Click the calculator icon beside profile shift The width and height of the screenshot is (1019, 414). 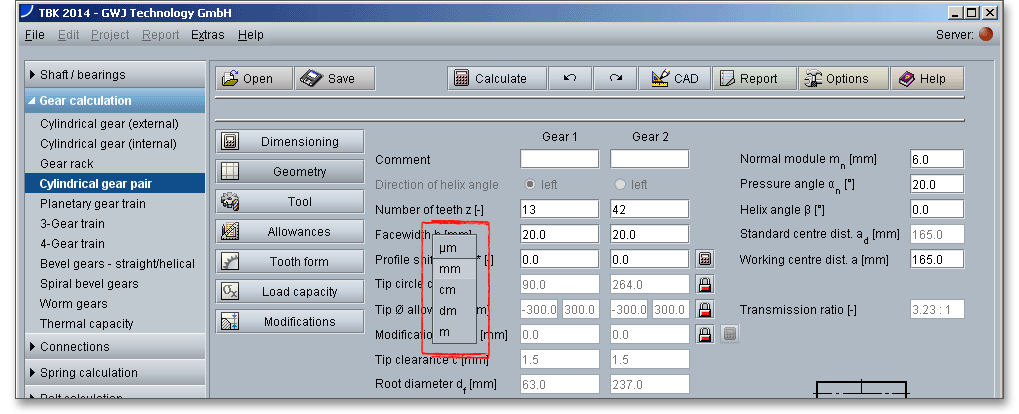[x=705, y=259]
